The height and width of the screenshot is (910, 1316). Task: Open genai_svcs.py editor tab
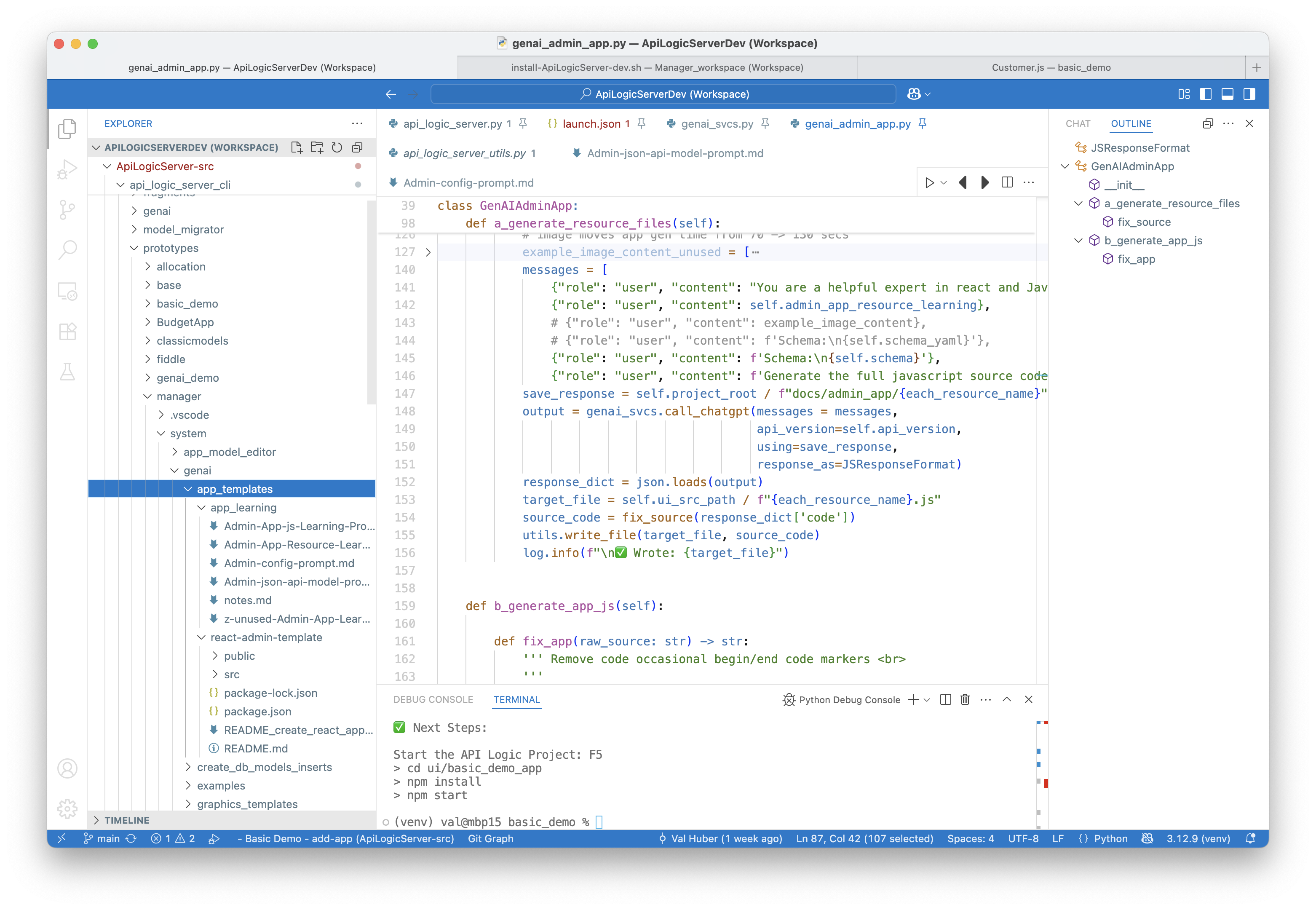(717, 124)
